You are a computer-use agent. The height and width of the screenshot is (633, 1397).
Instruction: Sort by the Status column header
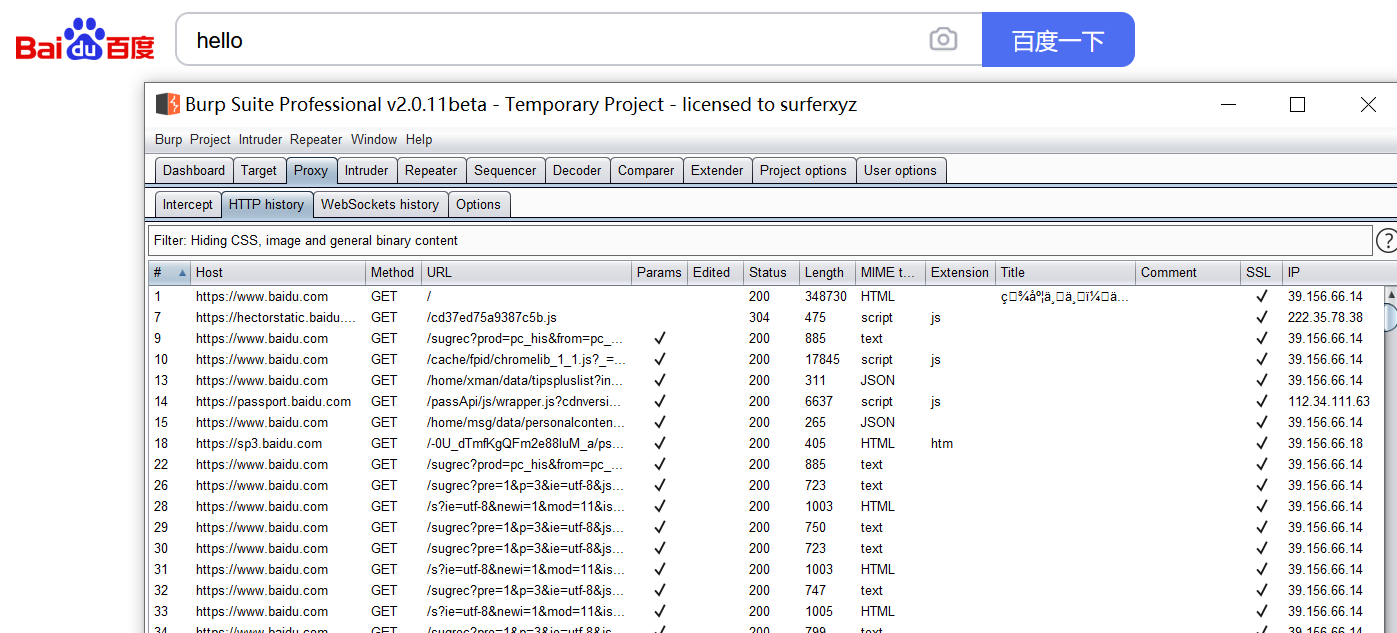pyautogui.click(x=771, y=272)
